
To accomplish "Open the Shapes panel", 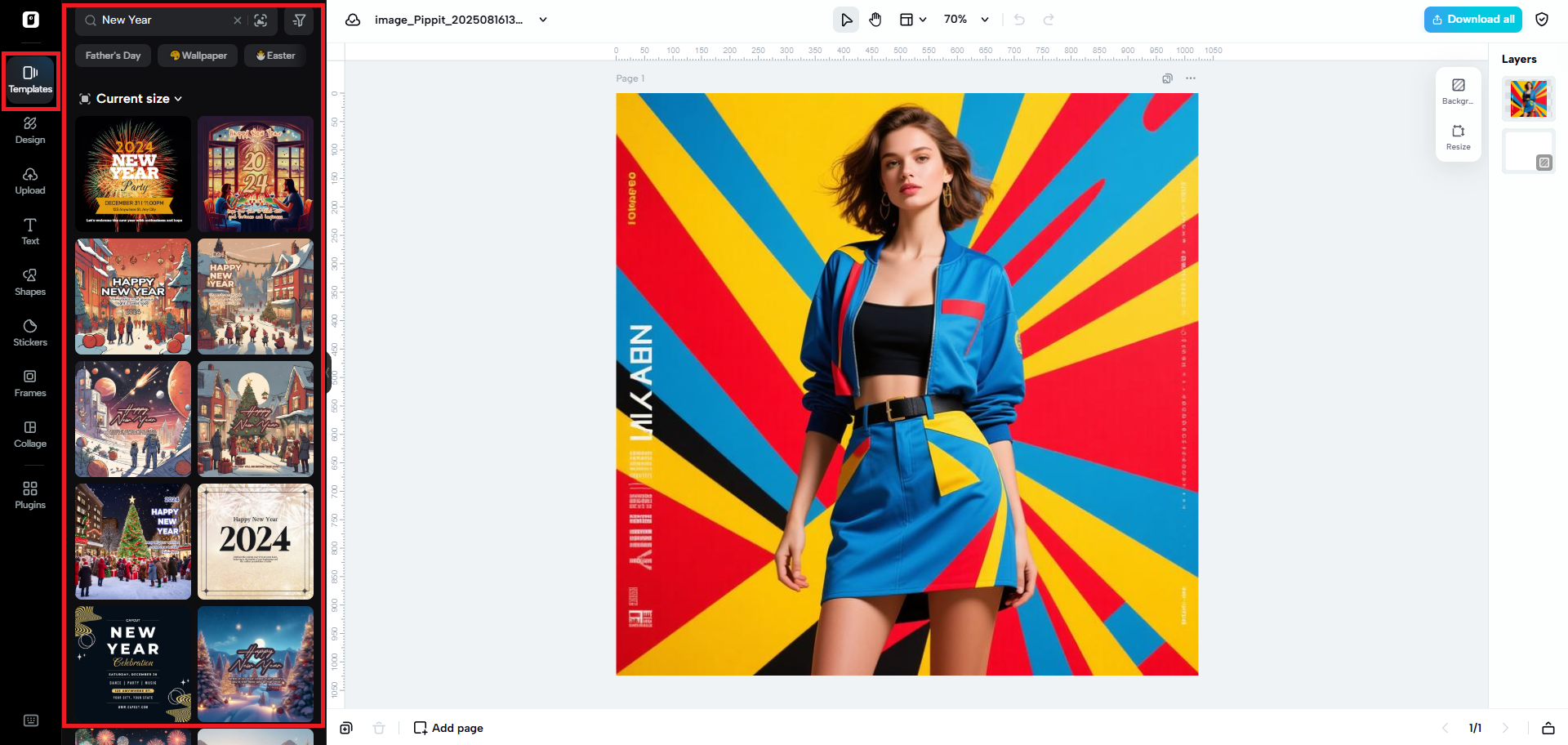I will (x=29, y=283).
